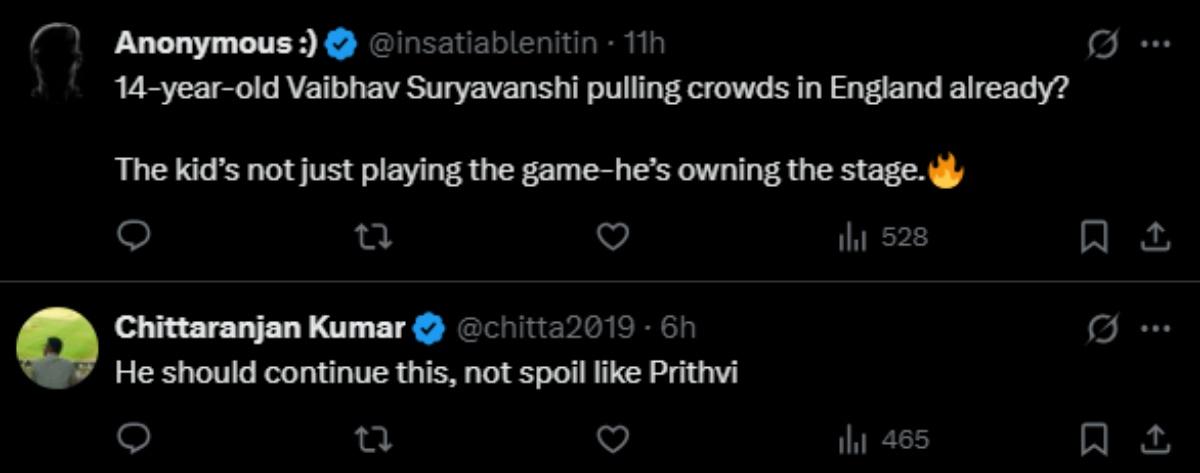Open Grok icon on Chittaranjan's reply
Screen dimensions: 1200x473
(x=1103, y=327)
